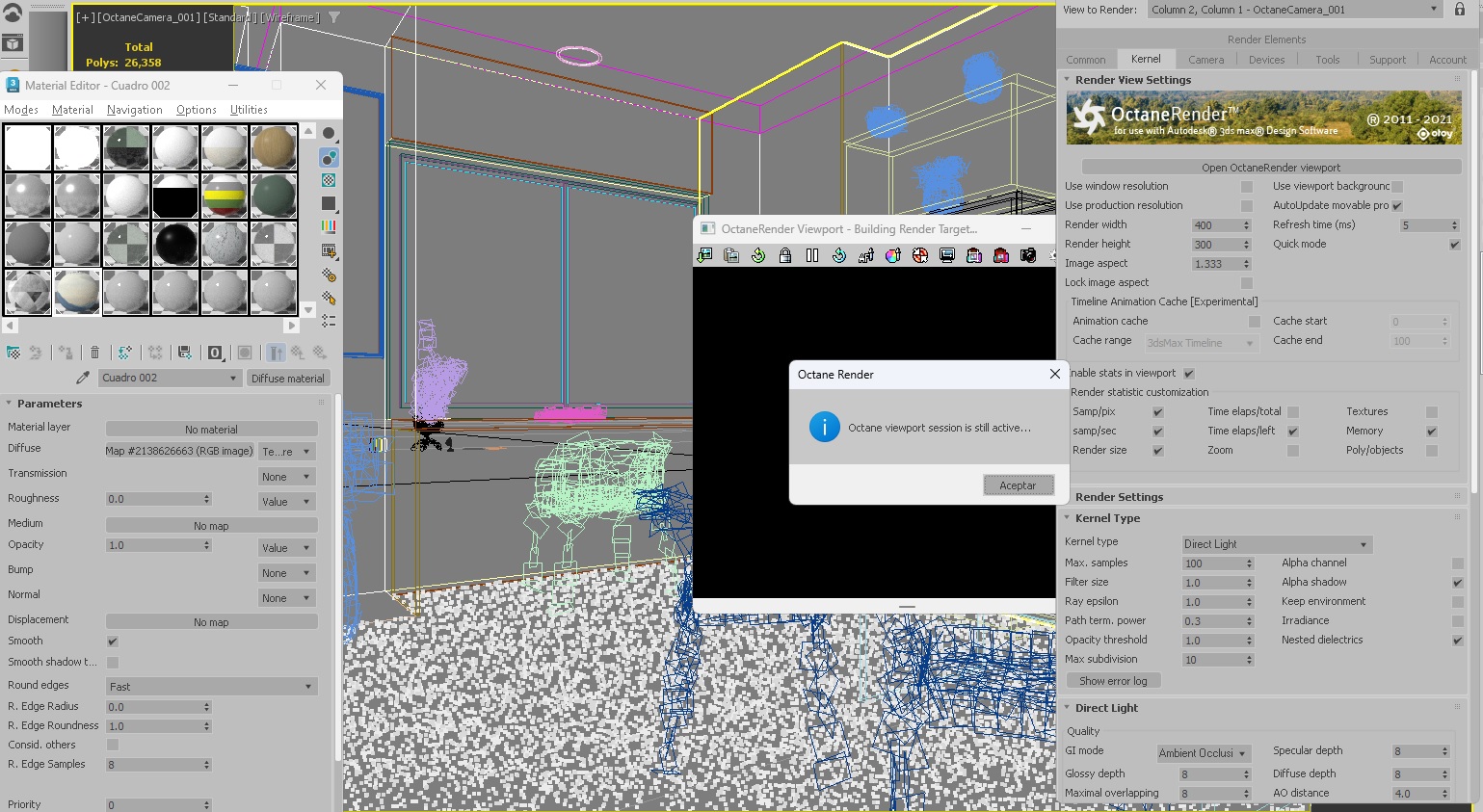Toggle Use production resolution checkbox
The width and height of the screenshot is (1483, 812).
1247,206
